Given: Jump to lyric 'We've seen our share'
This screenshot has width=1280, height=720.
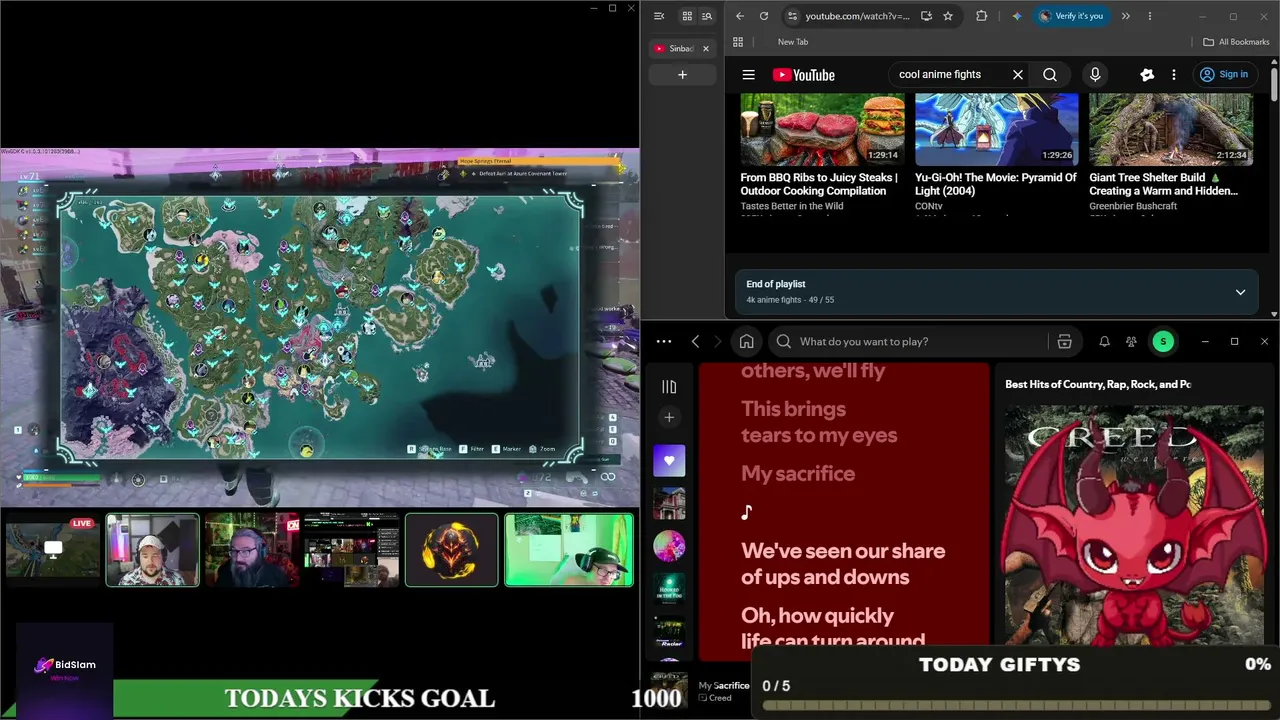Looking at the screenshot, I should [843, 564].
